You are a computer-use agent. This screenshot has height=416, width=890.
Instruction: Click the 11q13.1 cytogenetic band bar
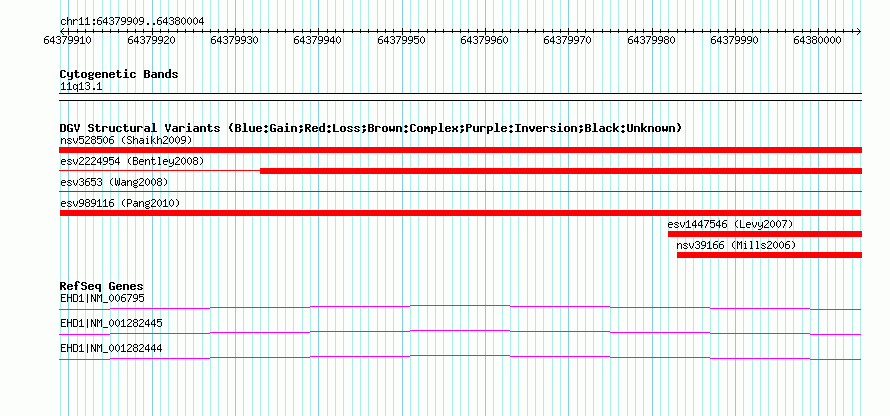pos(460,97)
